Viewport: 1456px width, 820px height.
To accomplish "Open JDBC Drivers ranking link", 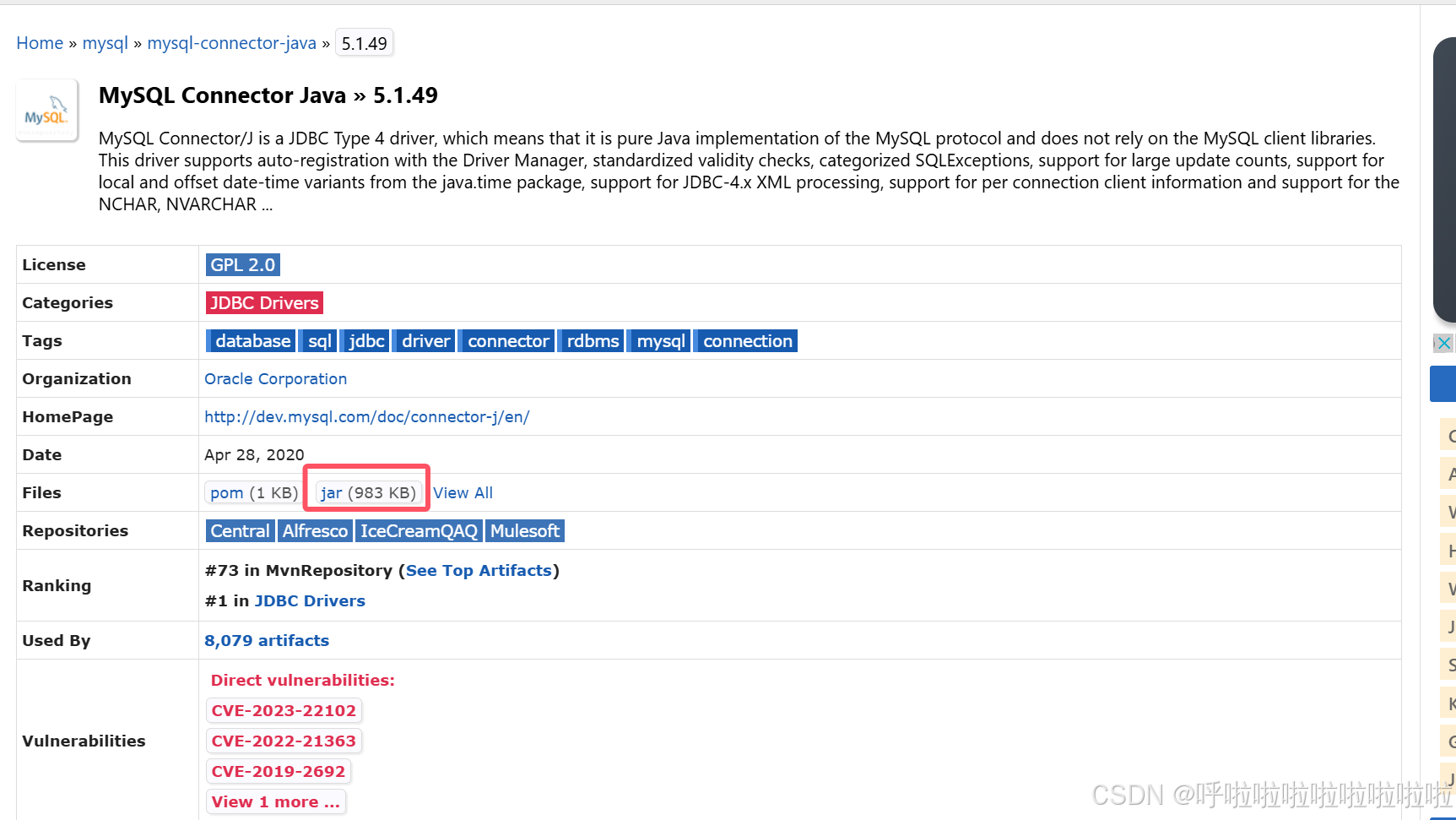I will pos(310,601).
